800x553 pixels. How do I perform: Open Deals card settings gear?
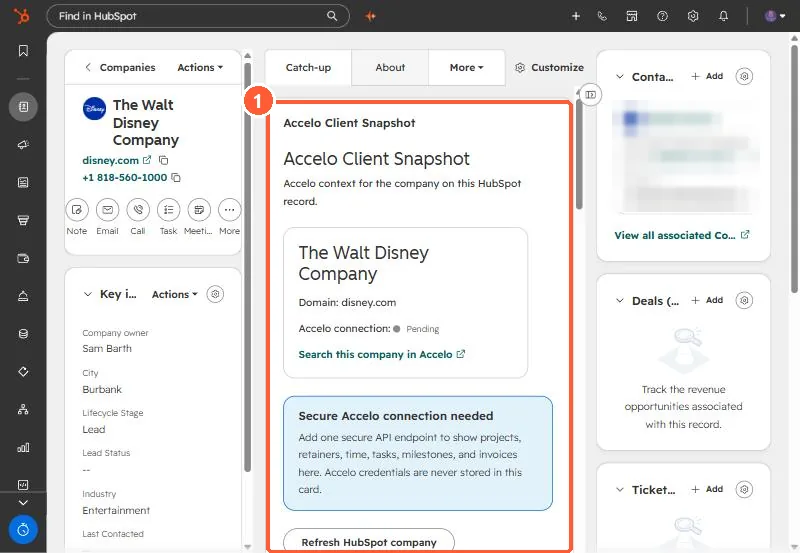coord(744,300)
